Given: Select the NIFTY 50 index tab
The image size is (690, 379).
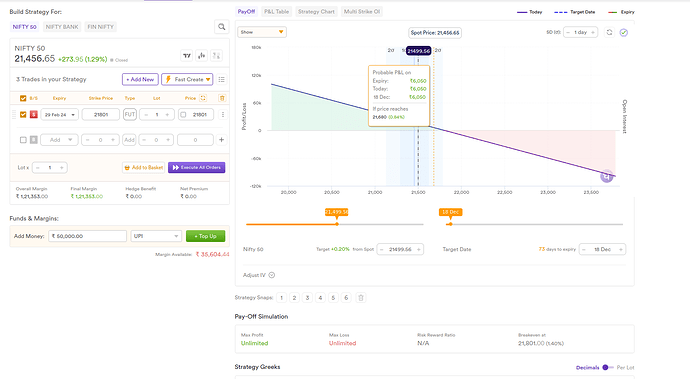Looking at the screenshot, I should tap(24, 27).
